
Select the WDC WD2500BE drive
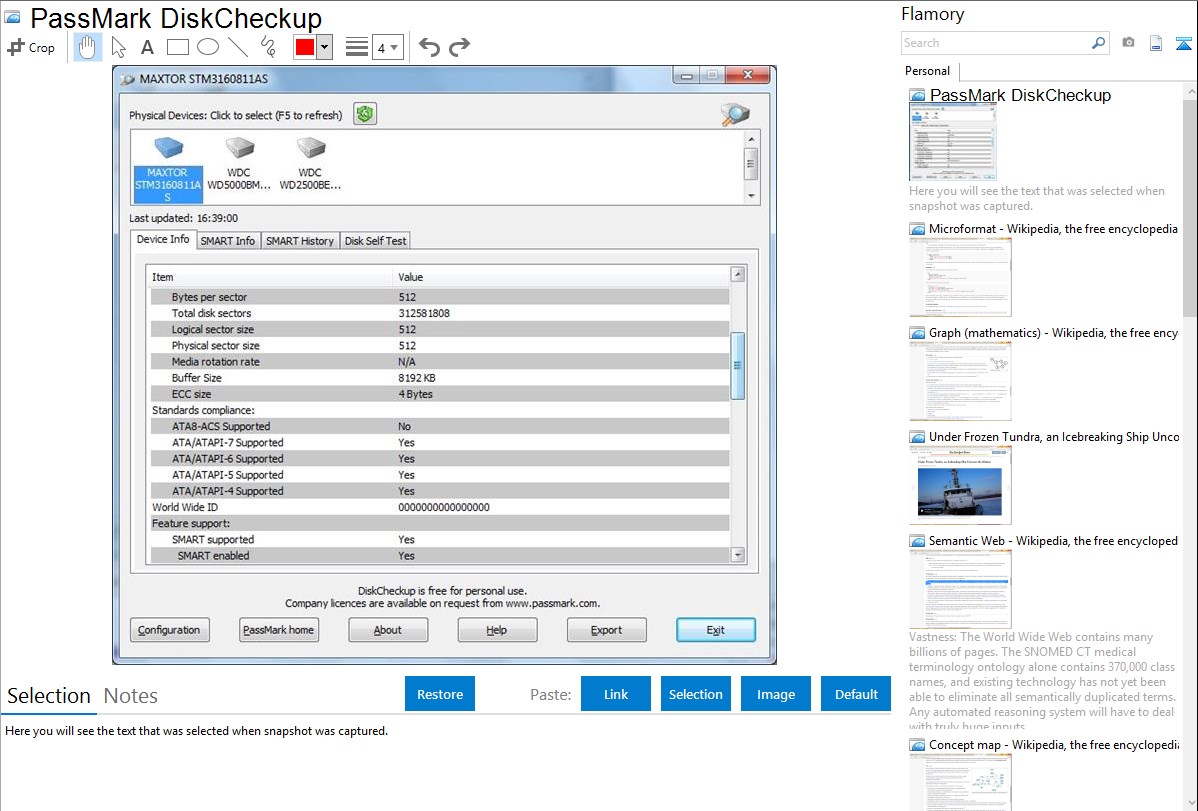(x=310, y=164)
